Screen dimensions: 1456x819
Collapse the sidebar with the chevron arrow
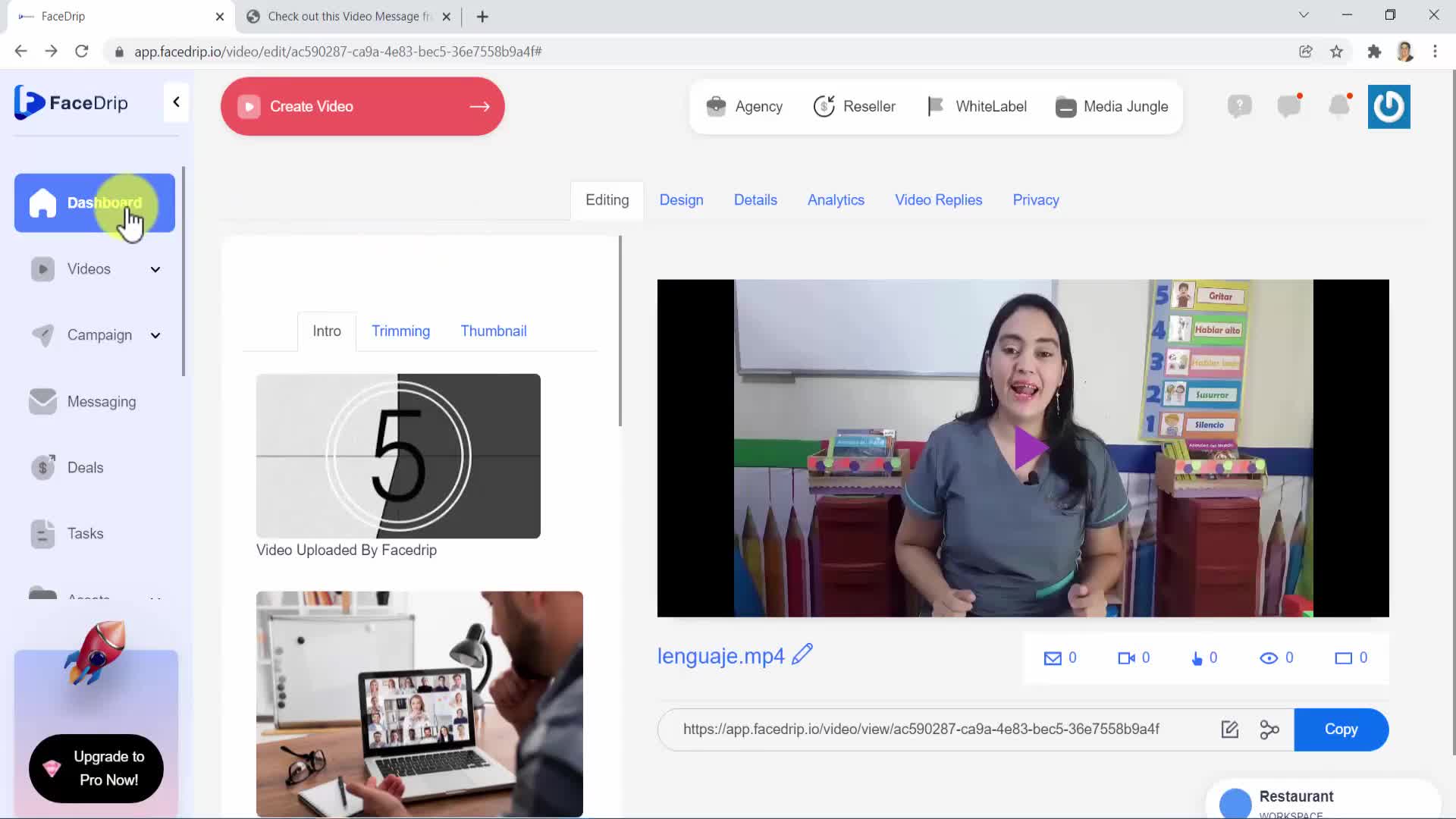click(176, 102)
